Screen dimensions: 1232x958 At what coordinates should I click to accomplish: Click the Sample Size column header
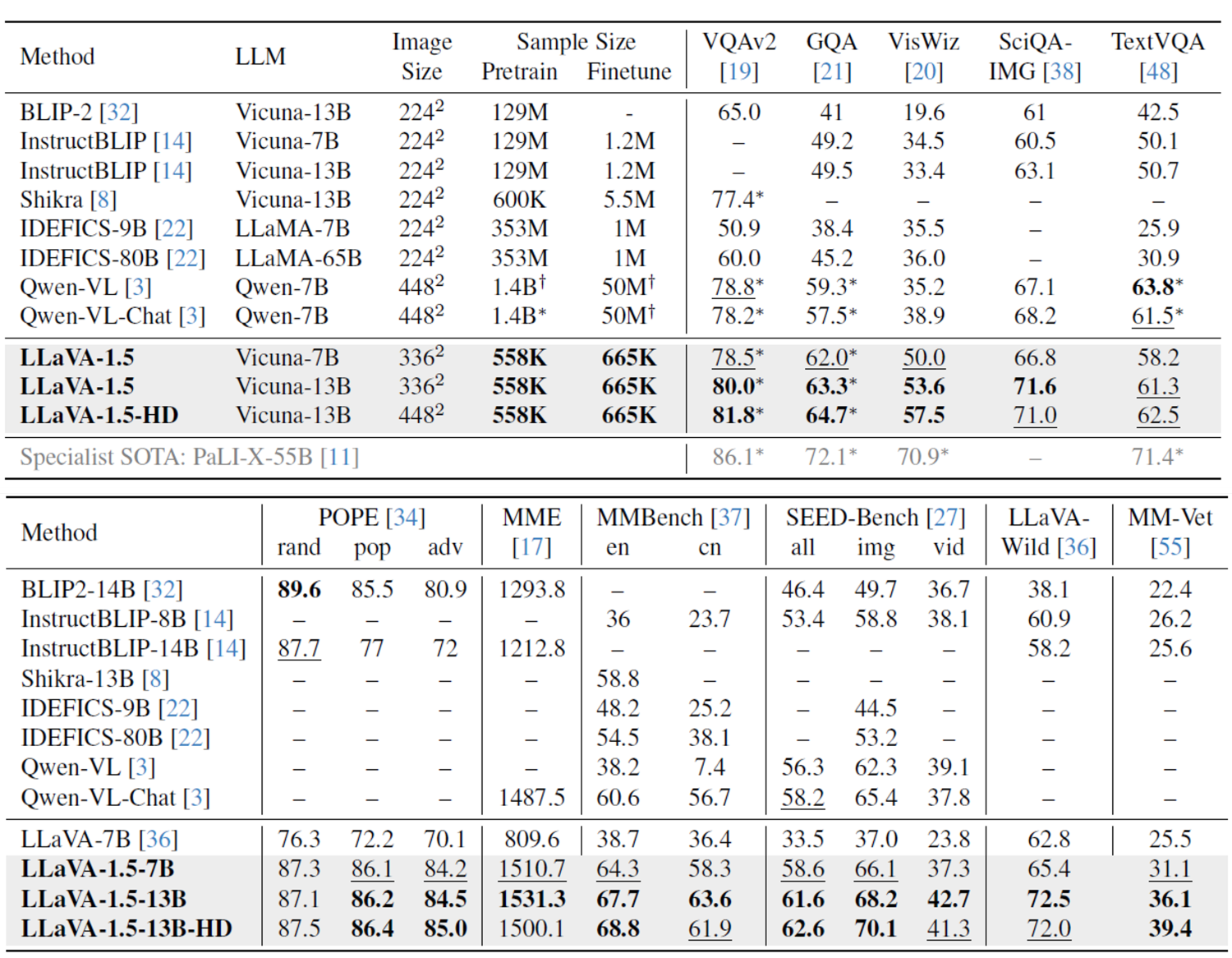576,42
